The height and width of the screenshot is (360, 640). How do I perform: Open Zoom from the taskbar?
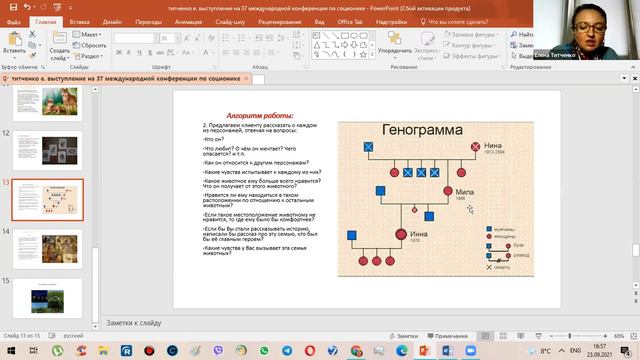point(471,351)
